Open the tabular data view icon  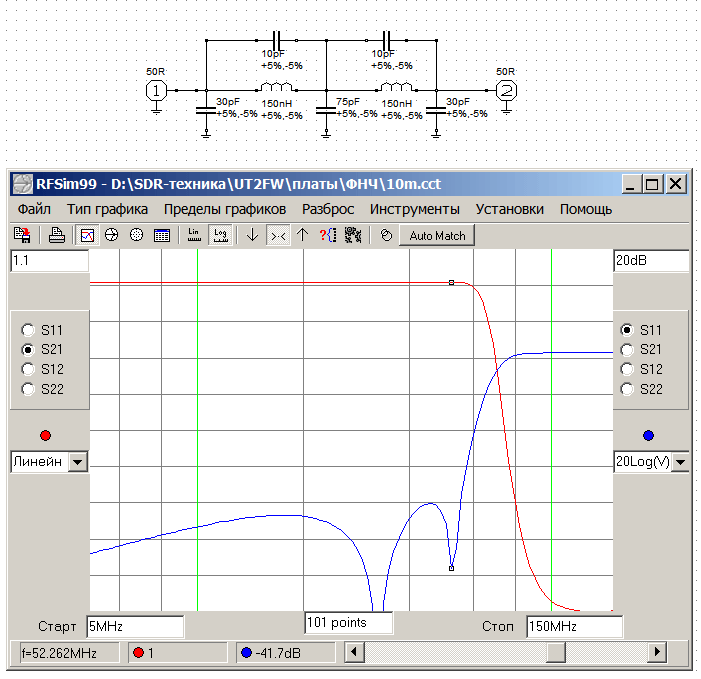pyautogui.click(x=161, y=235)
